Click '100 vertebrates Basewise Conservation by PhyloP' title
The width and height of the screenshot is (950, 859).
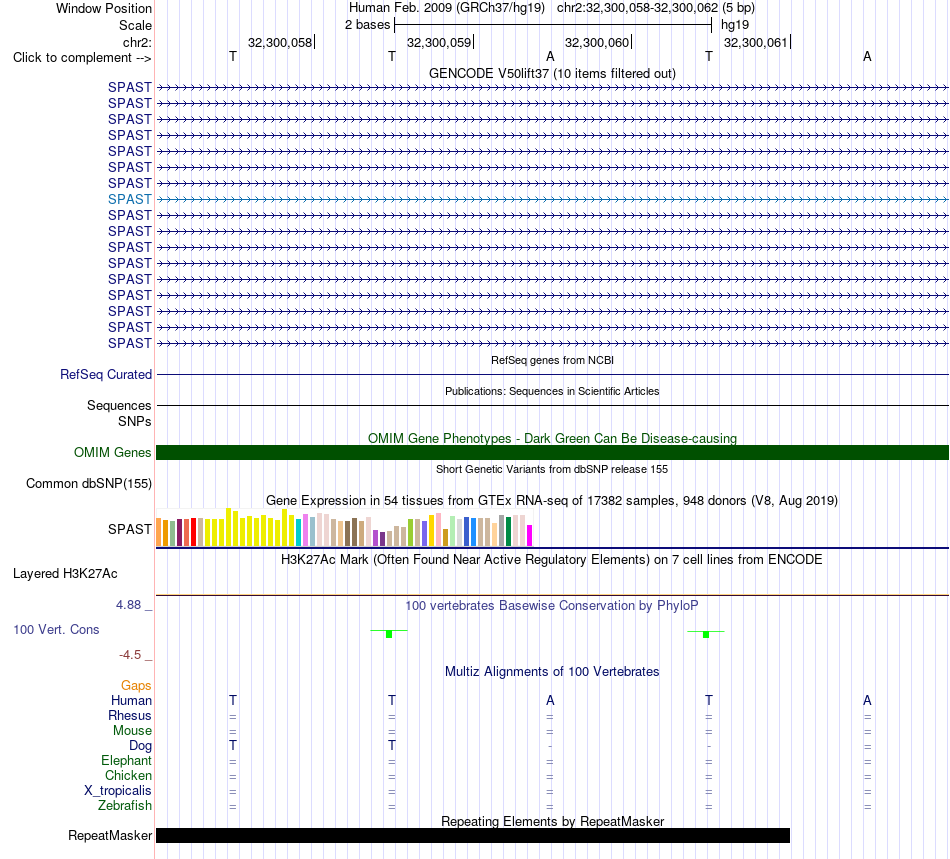coord(552,605)
